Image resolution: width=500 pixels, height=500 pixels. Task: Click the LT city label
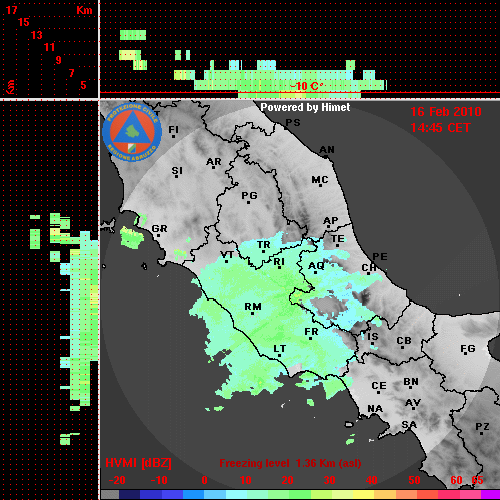click(279, 349)
